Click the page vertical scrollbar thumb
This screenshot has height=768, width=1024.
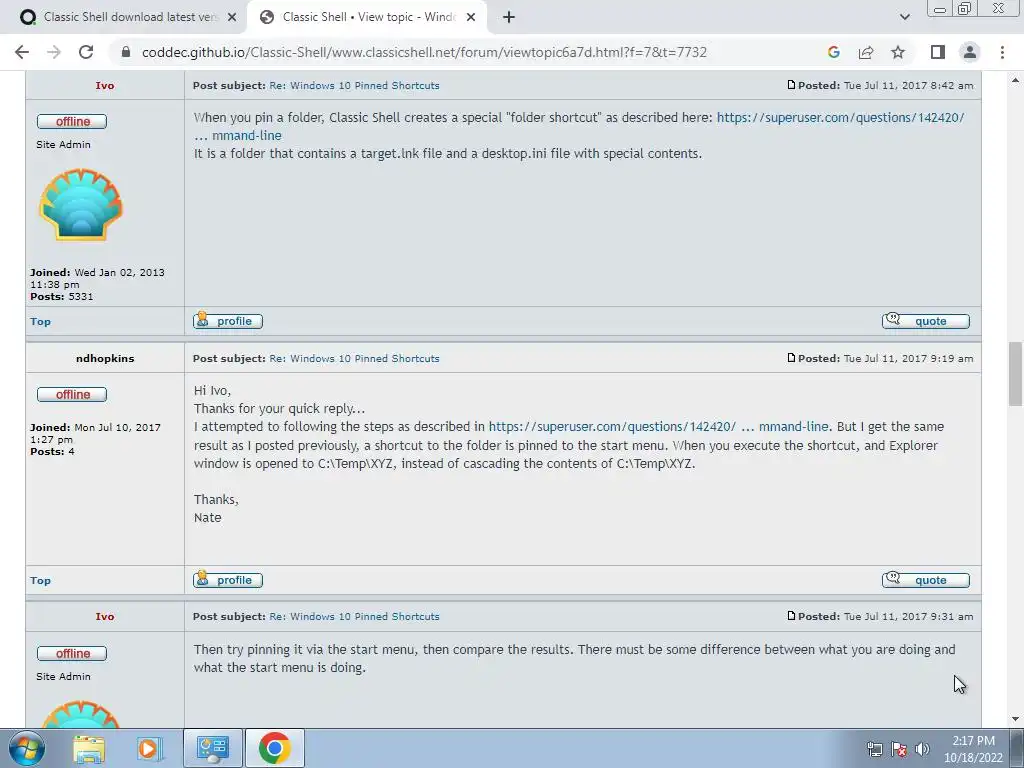coord(1015,374)
